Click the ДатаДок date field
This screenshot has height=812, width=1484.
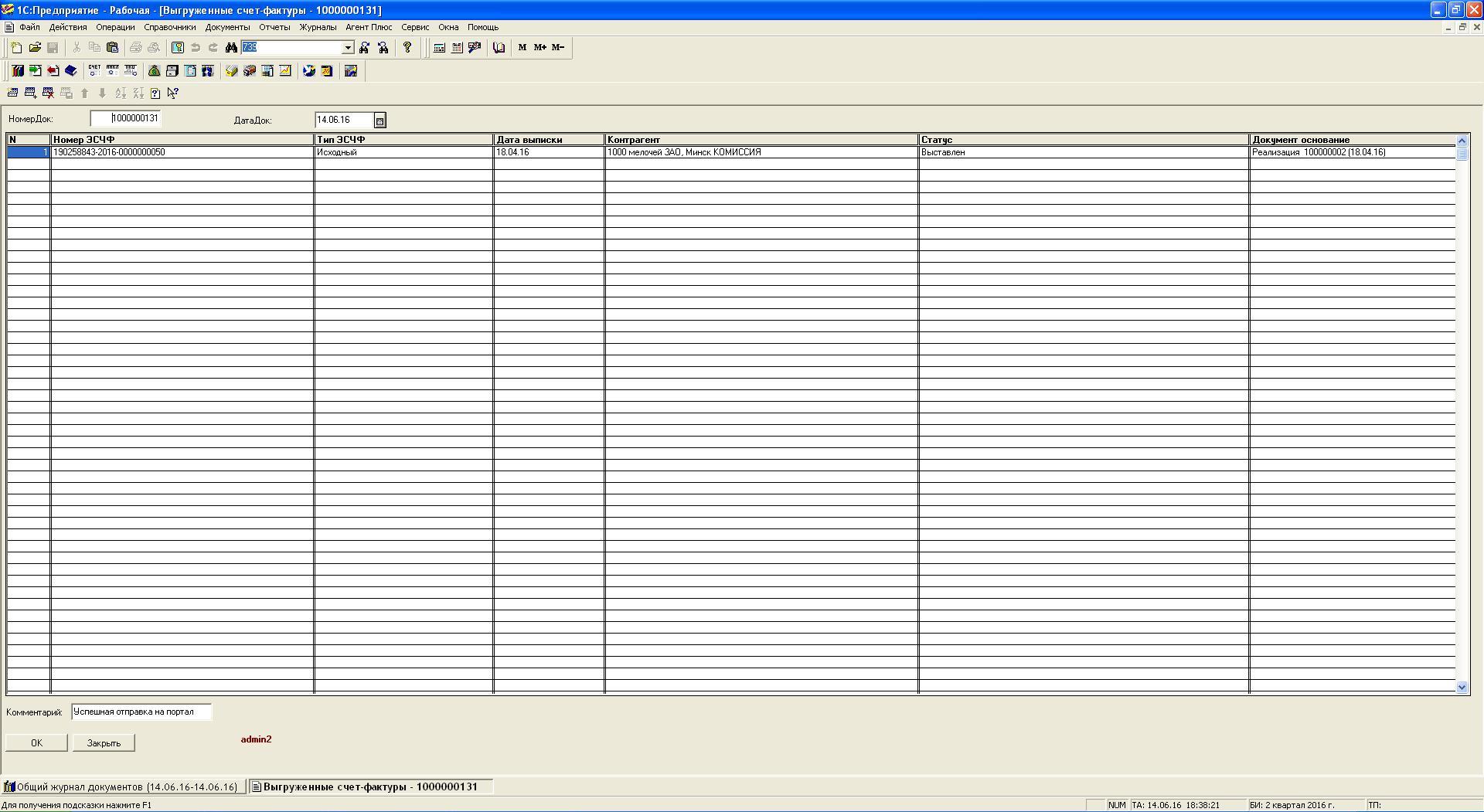coord(345,120)
